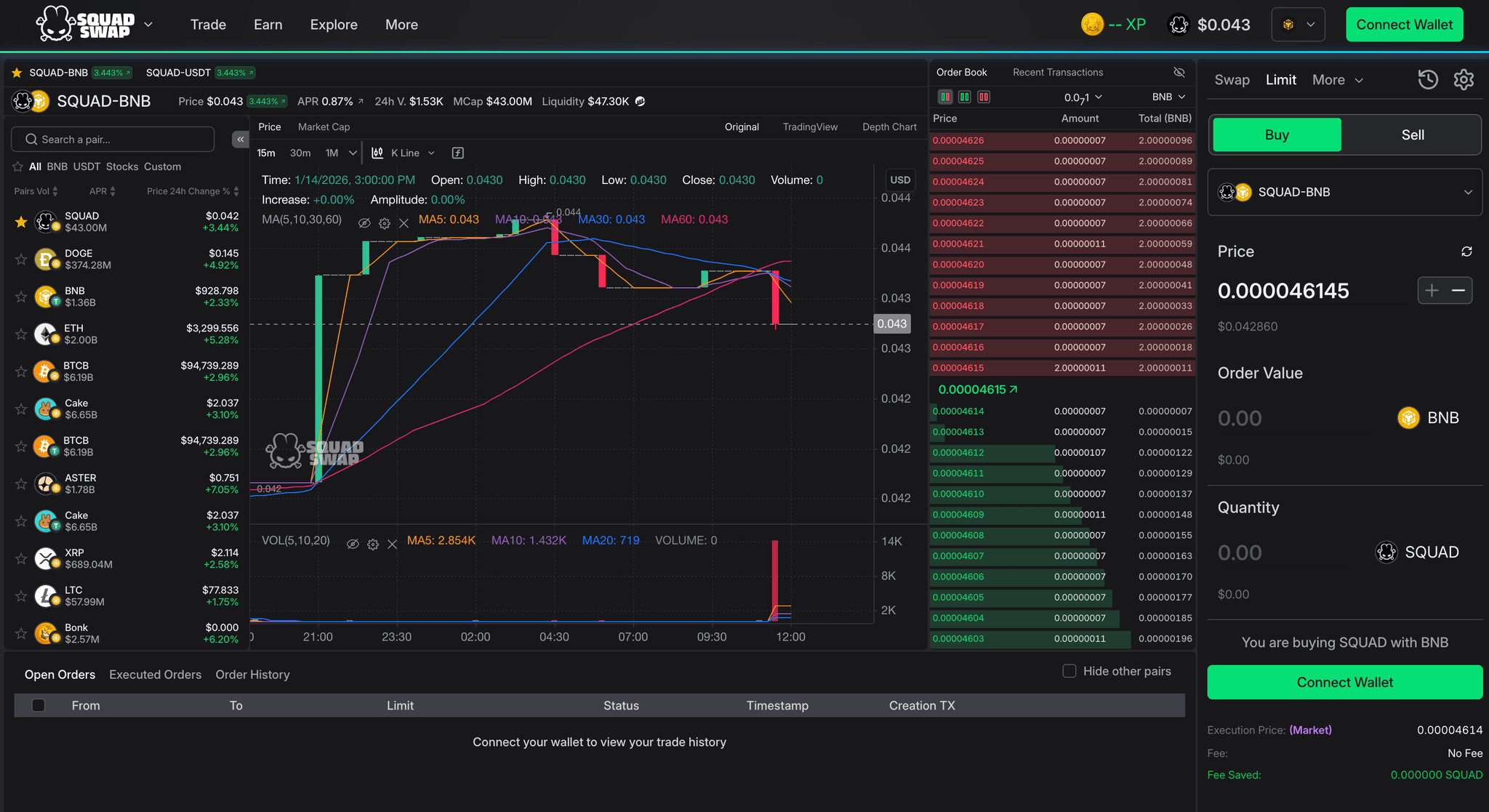Expand the More dropdown in swap panel

[x=1337, y=80]
